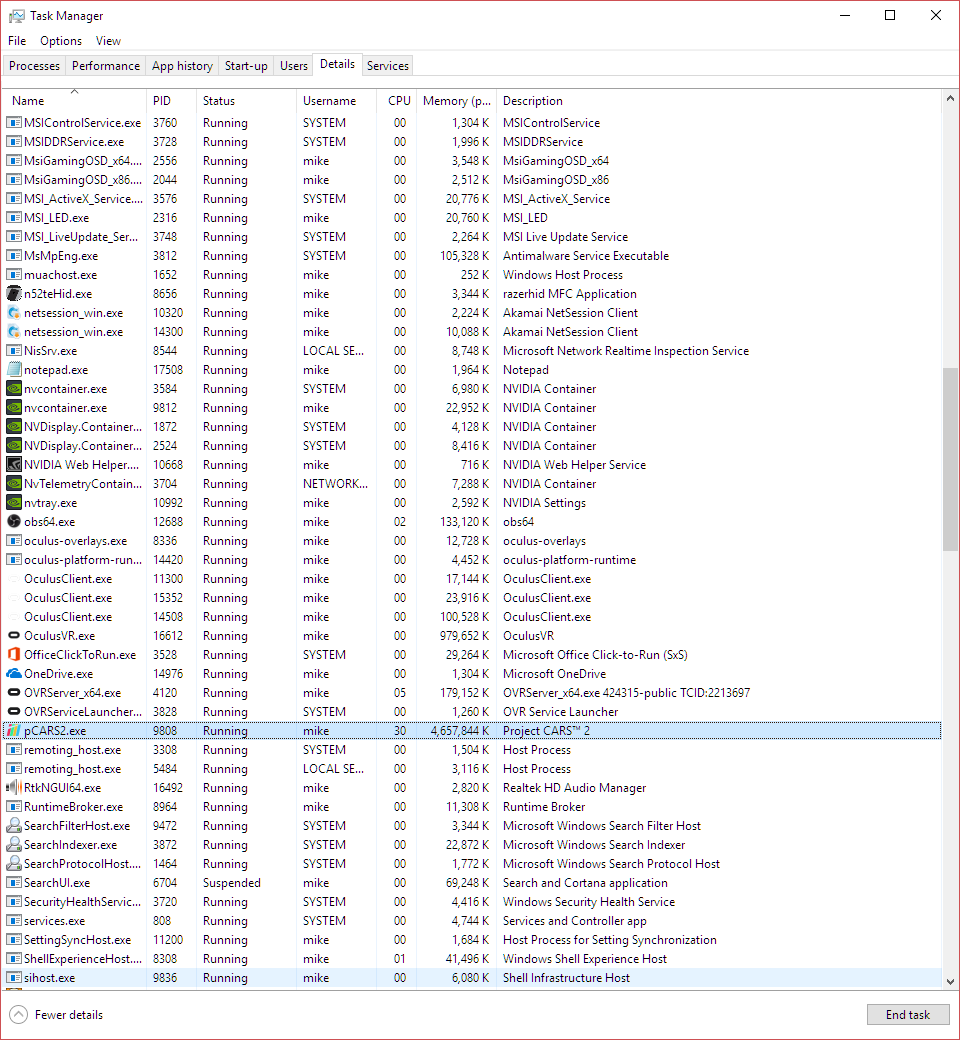Select the RtkNGUI64.exe audio speaker icon
Screen dimensions: 960x1040
click(x=14, y=788)
